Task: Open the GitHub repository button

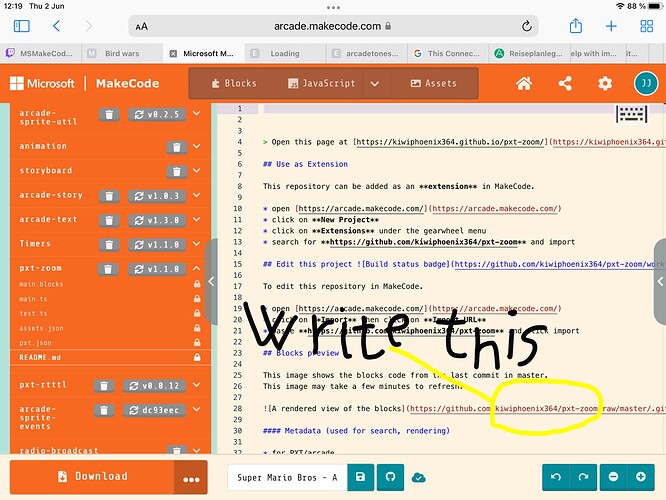Action: (x=390, y=477)
